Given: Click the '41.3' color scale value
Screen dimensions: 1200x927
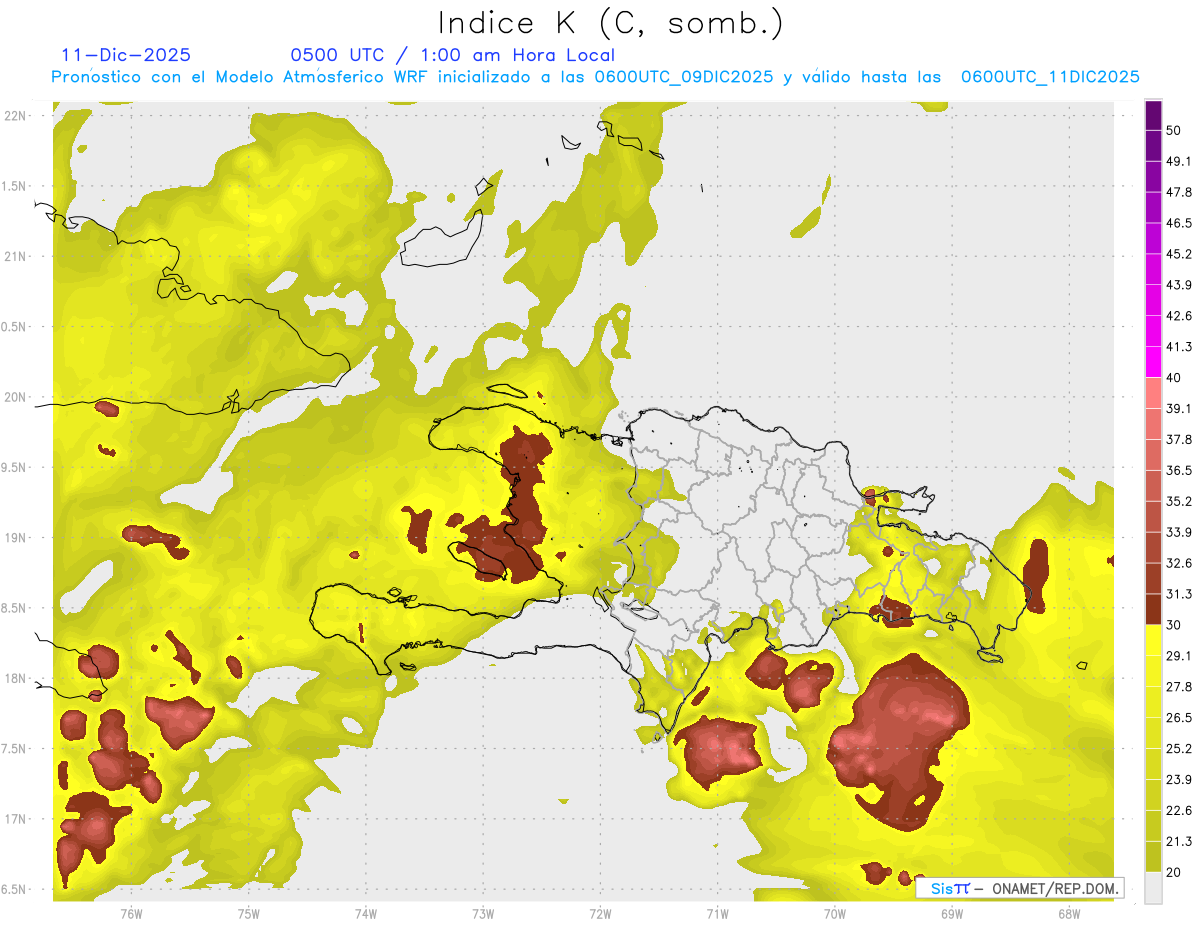Looking at the screenshot, I should pyautogui.click(x=1180, y=347).
